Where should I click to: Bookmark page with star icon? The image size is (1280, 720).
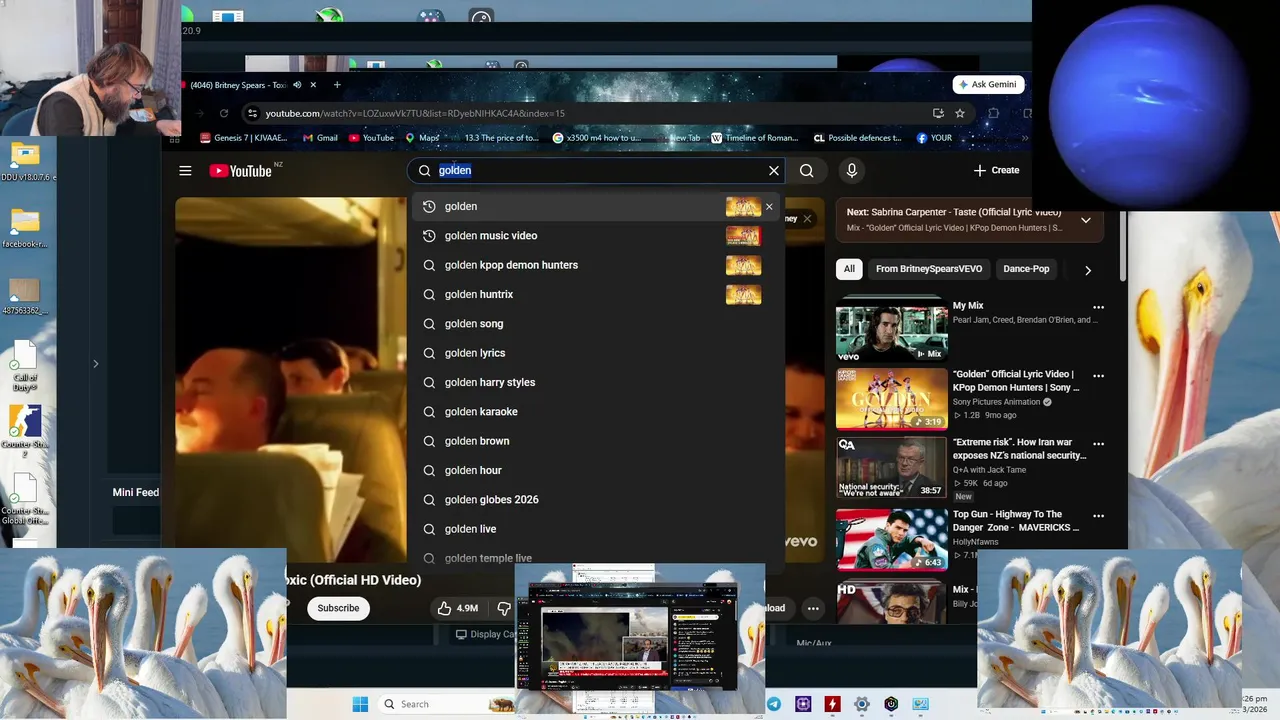[960, 114]
